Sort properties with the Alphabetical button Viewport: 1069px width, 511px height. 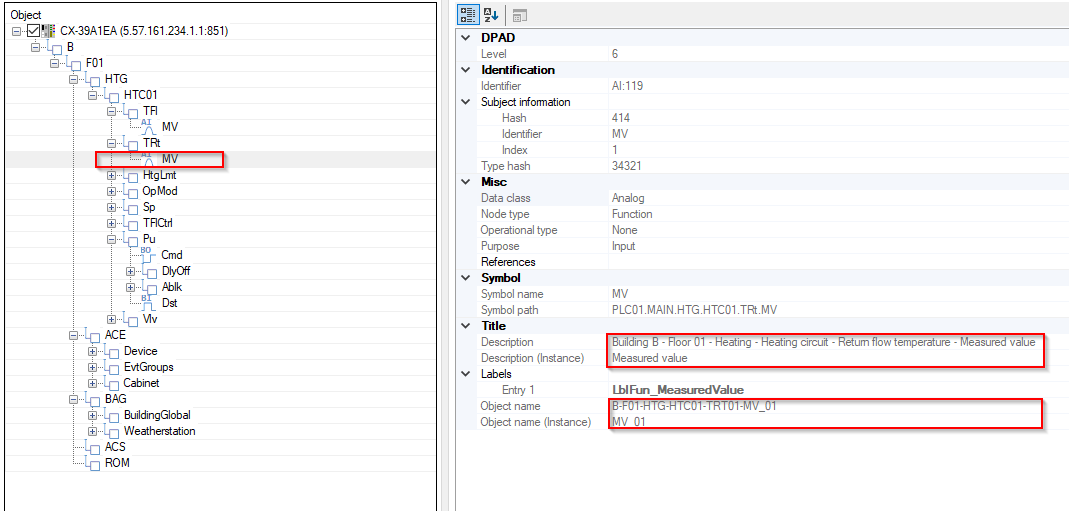[x=490, y=15]
